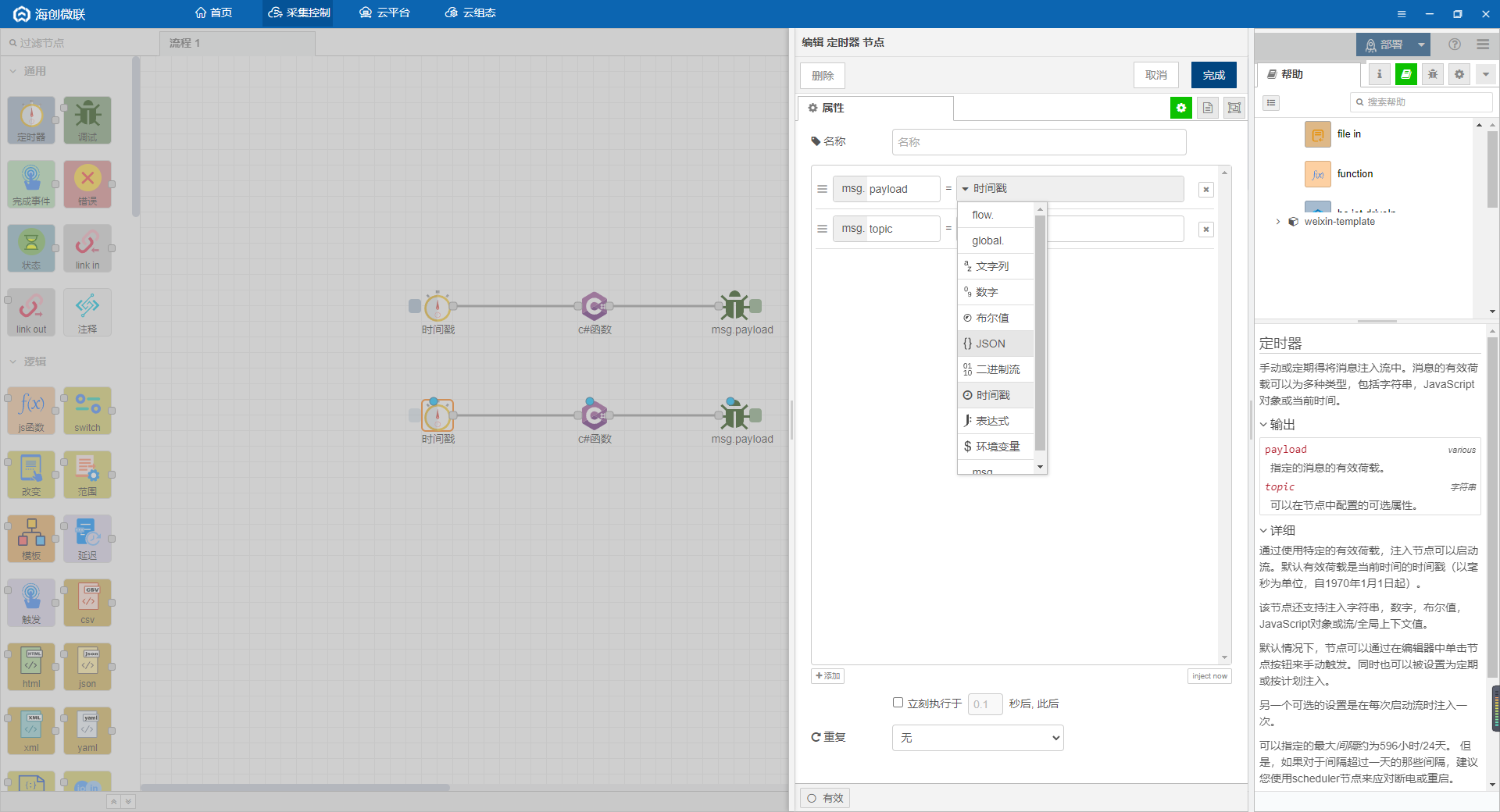Choose 环境变量 type from list
Image resolution: width=1500 pixels, height=812 pixels.
[996, 447]
